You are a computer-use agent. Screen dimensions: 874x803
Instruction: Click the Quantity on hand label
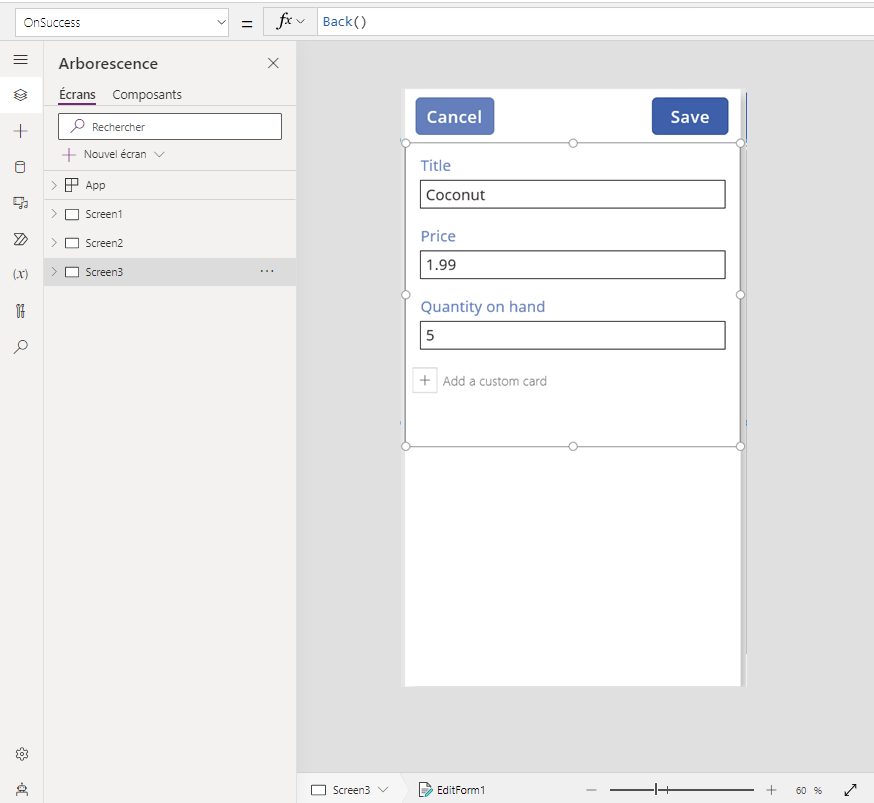(483, 307)
